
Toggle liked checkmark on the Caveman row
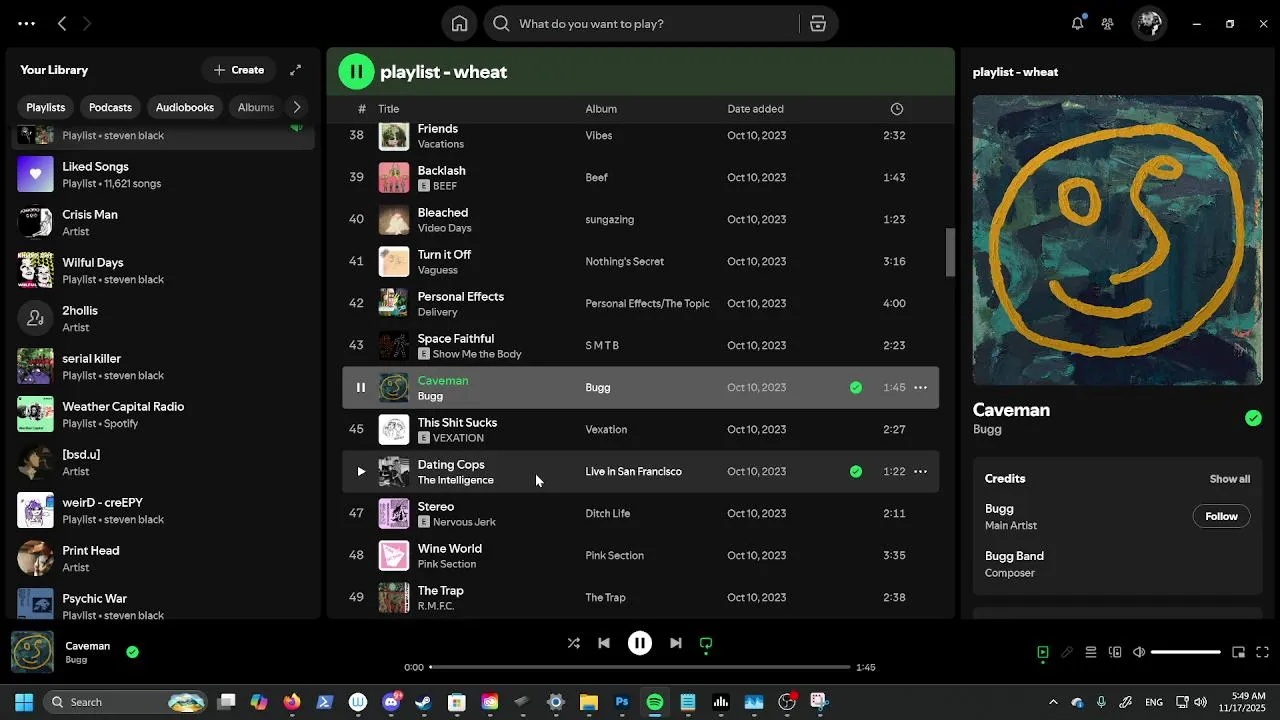click(x=856, y=388)
